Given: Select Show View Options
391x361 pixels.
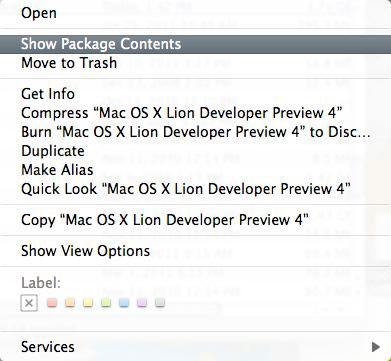Looking at the screenshot, I should [195, 251].
